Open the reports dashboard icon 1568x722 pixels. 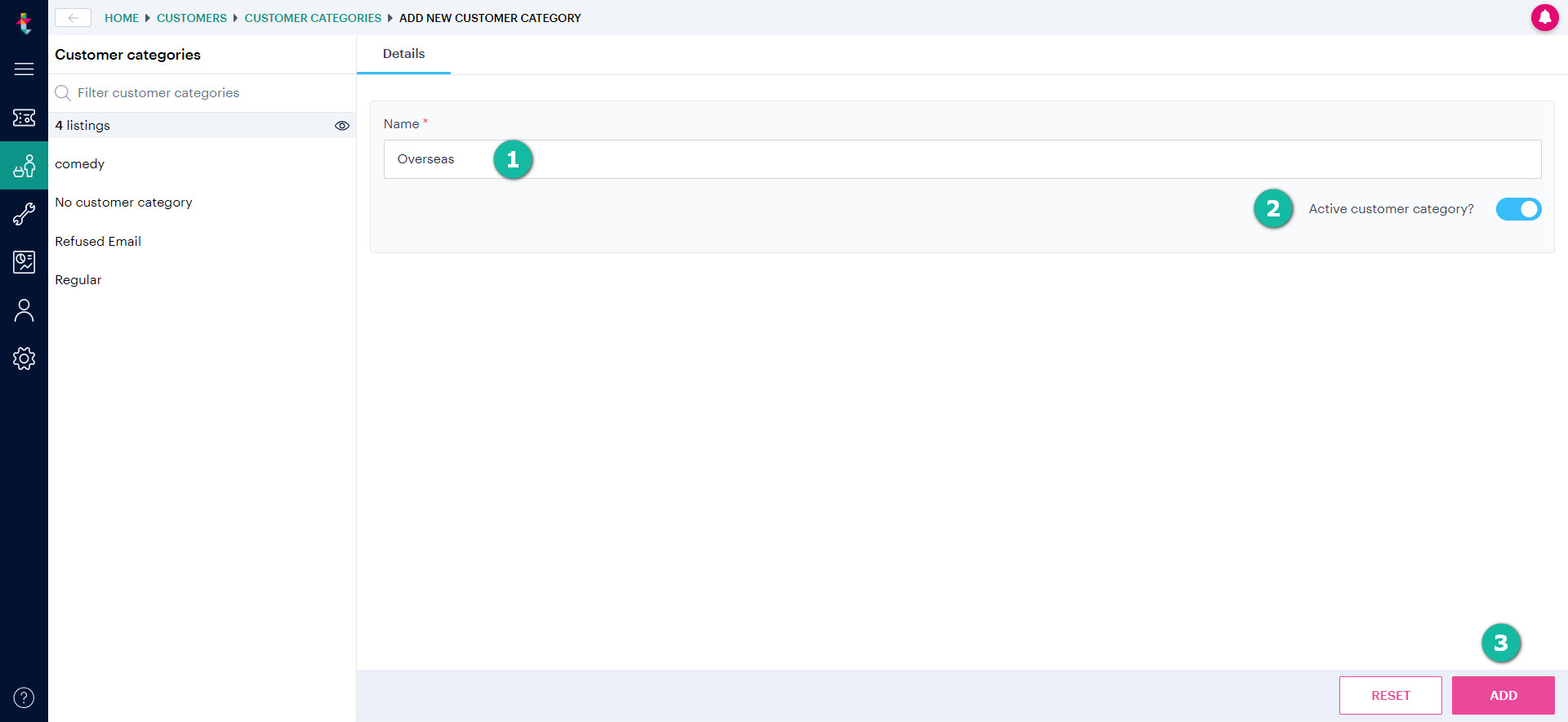click(24, 262)
